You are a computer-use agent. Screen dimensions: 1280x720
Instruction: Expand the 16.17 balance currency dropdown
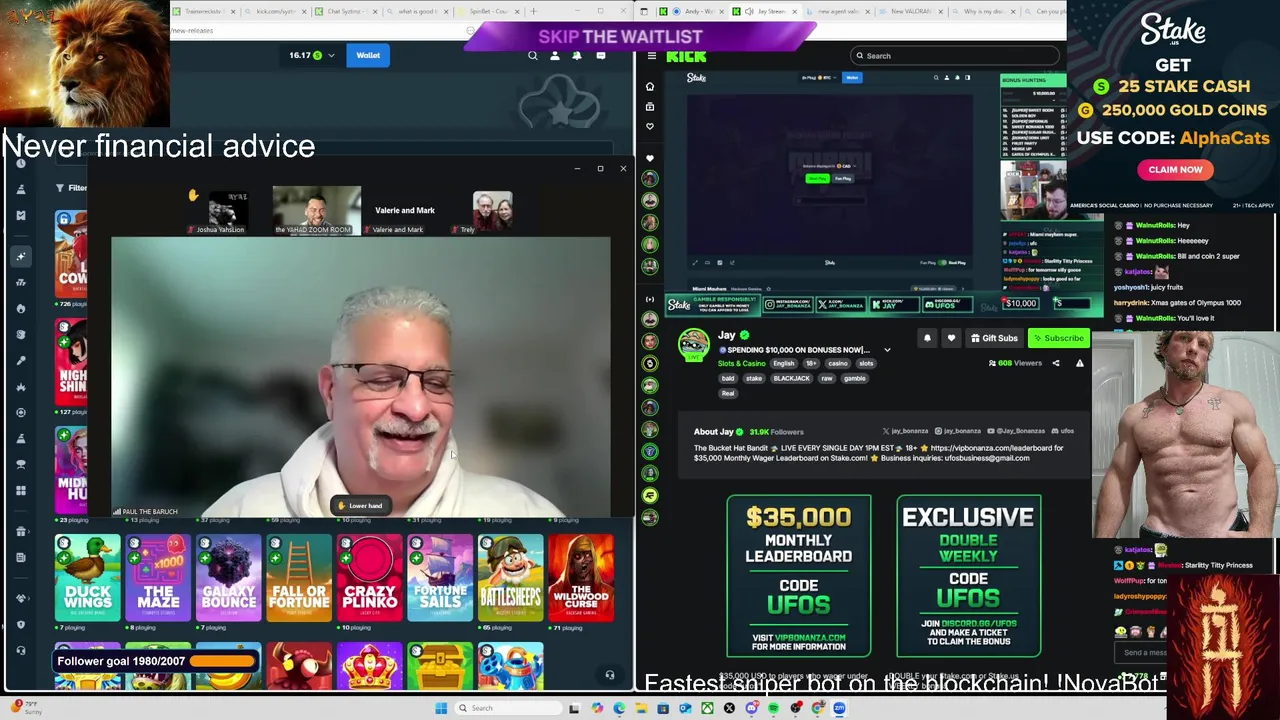pos(331,55)
